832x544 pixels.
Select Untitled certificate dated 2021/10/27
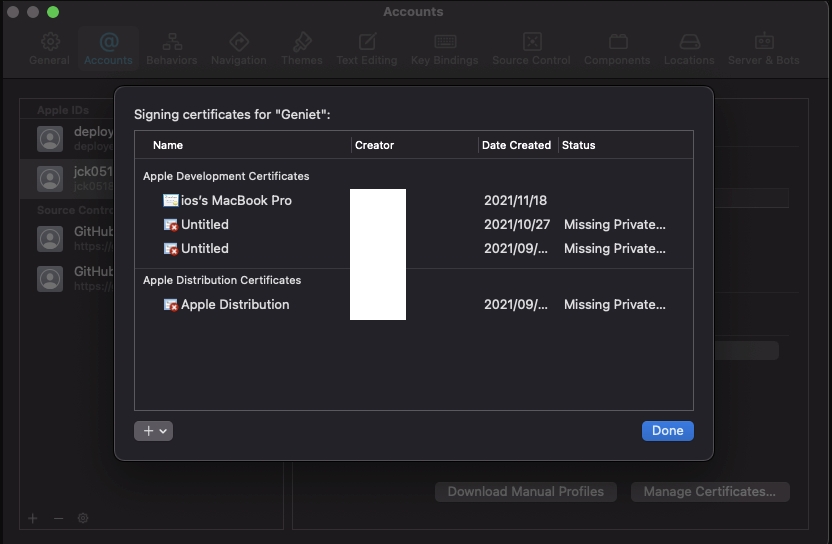click(x=205, y=225)
